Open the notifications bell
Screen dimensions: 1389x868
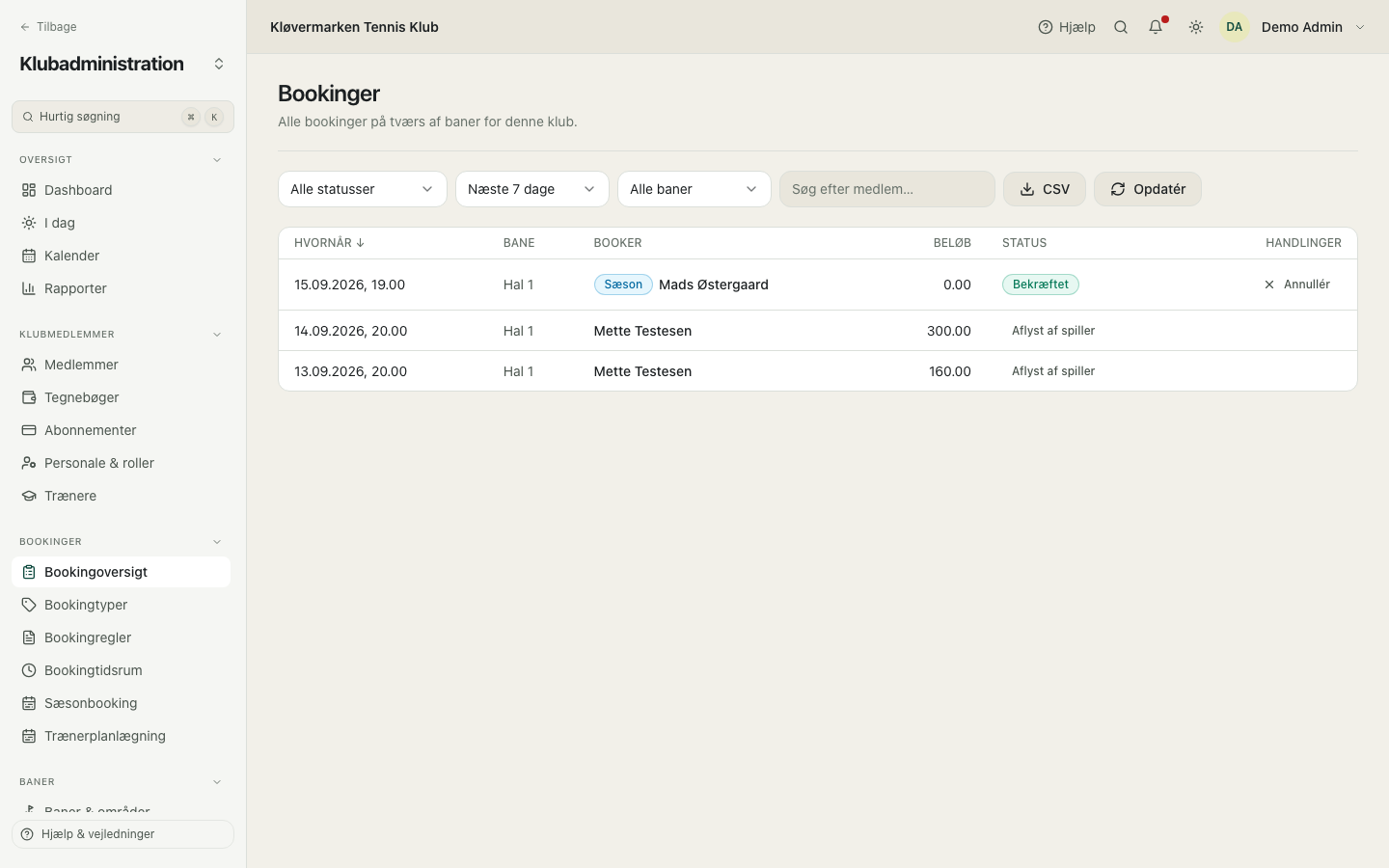click(1156, 27)
